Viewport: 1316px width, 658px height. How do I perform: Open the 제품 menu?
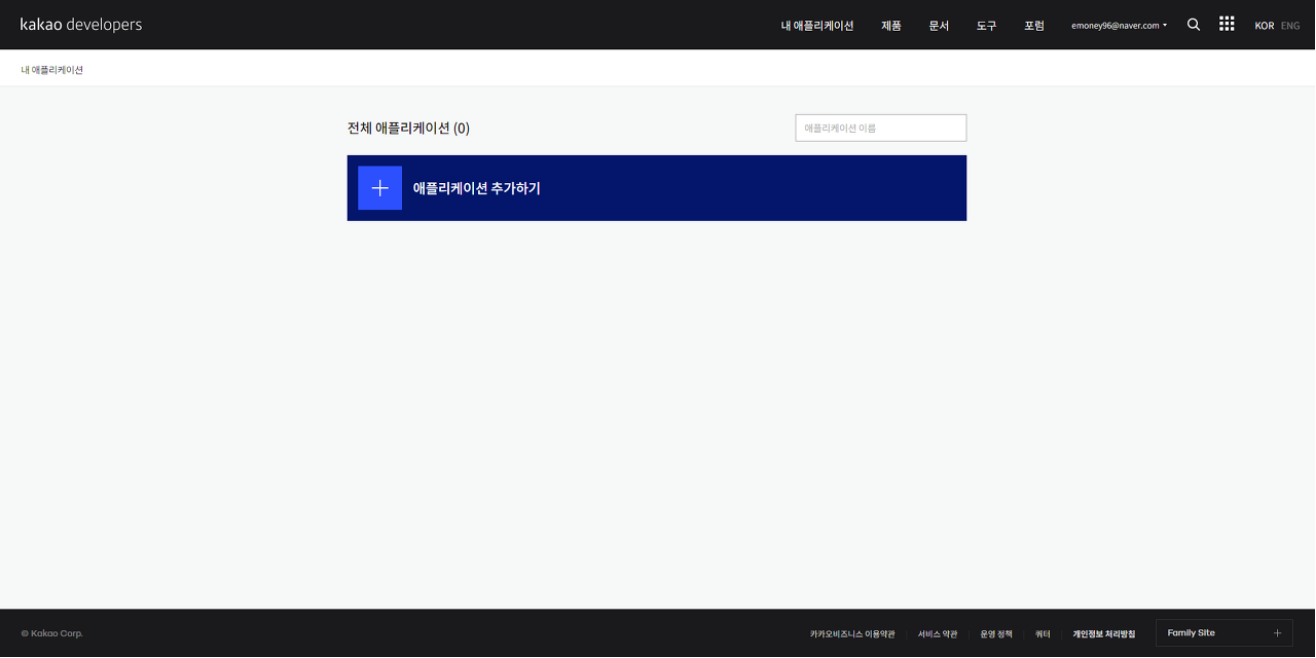[890, 25]
